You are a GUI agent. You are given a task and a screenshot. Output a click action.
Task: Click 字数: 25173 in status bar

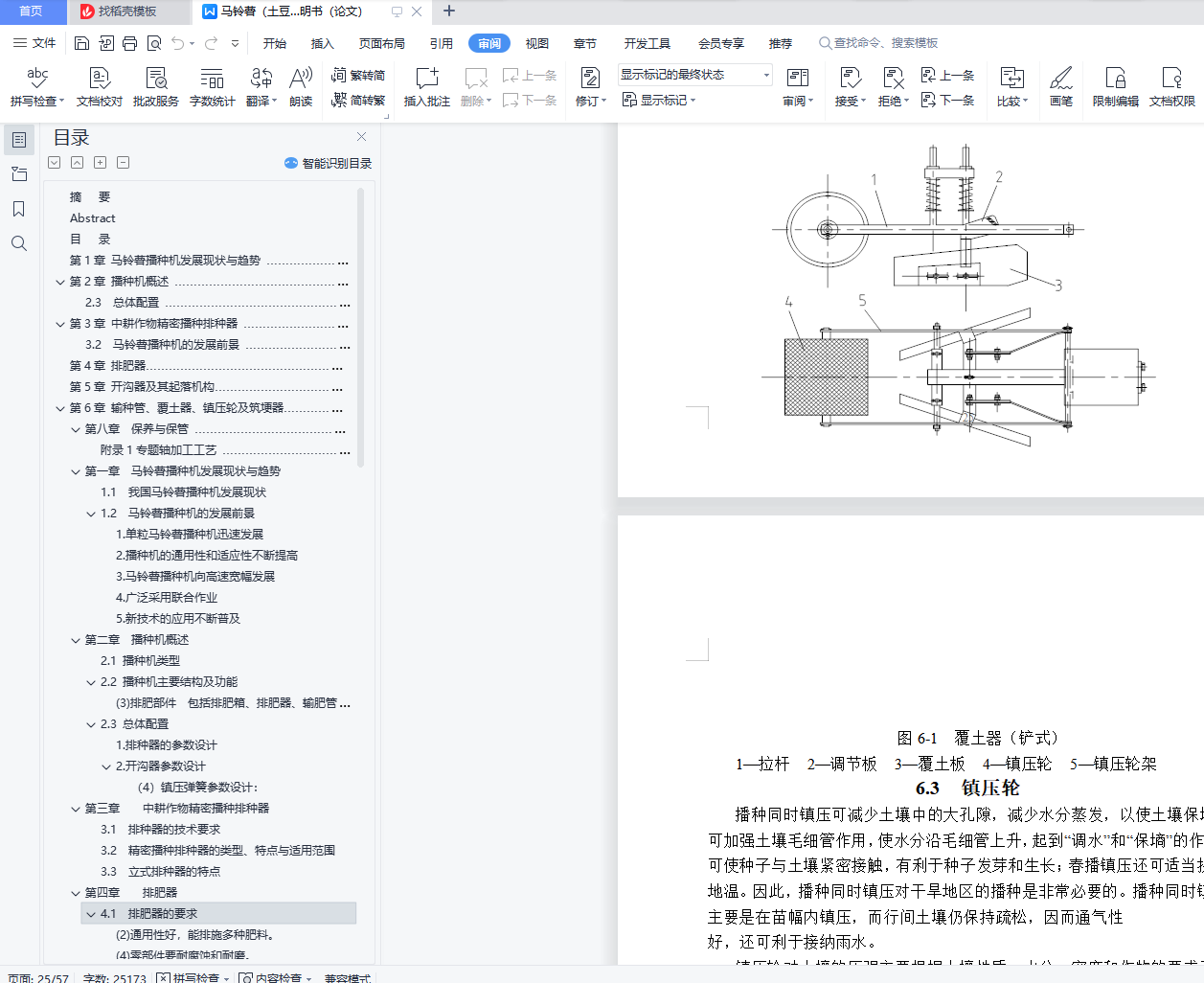coord(115,977)
